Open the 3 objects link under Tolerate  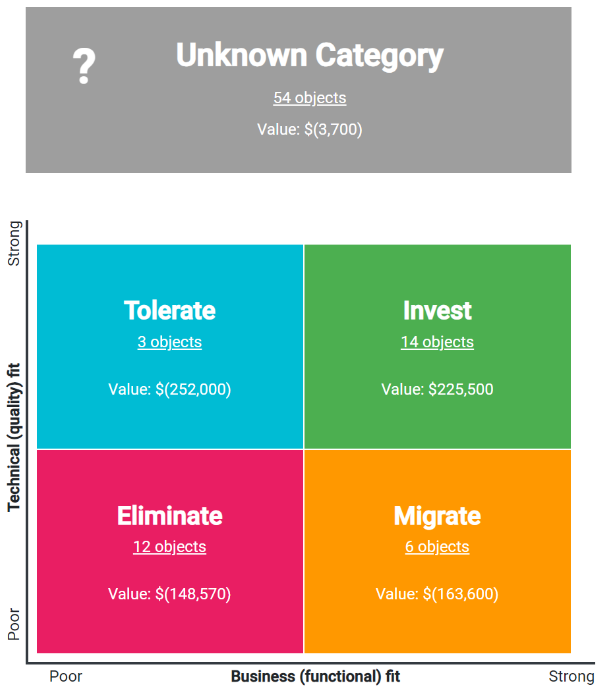coord(170,342)
